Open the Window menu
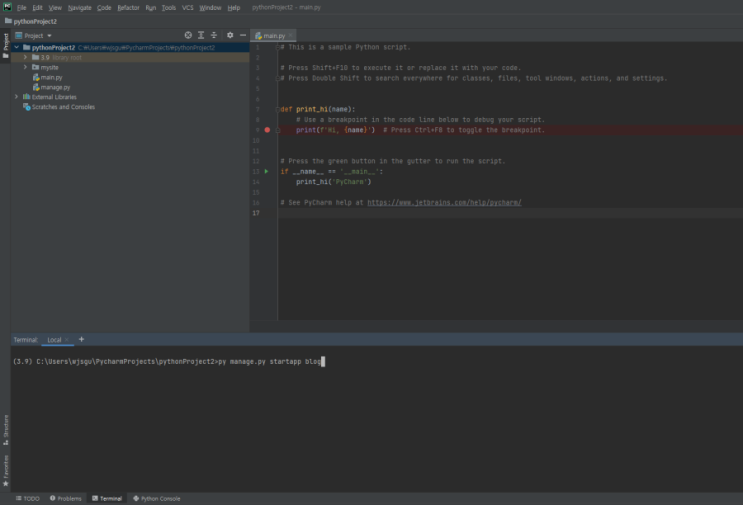The height and width of the screenshot is (505, 743). click(x=210, y=8)
